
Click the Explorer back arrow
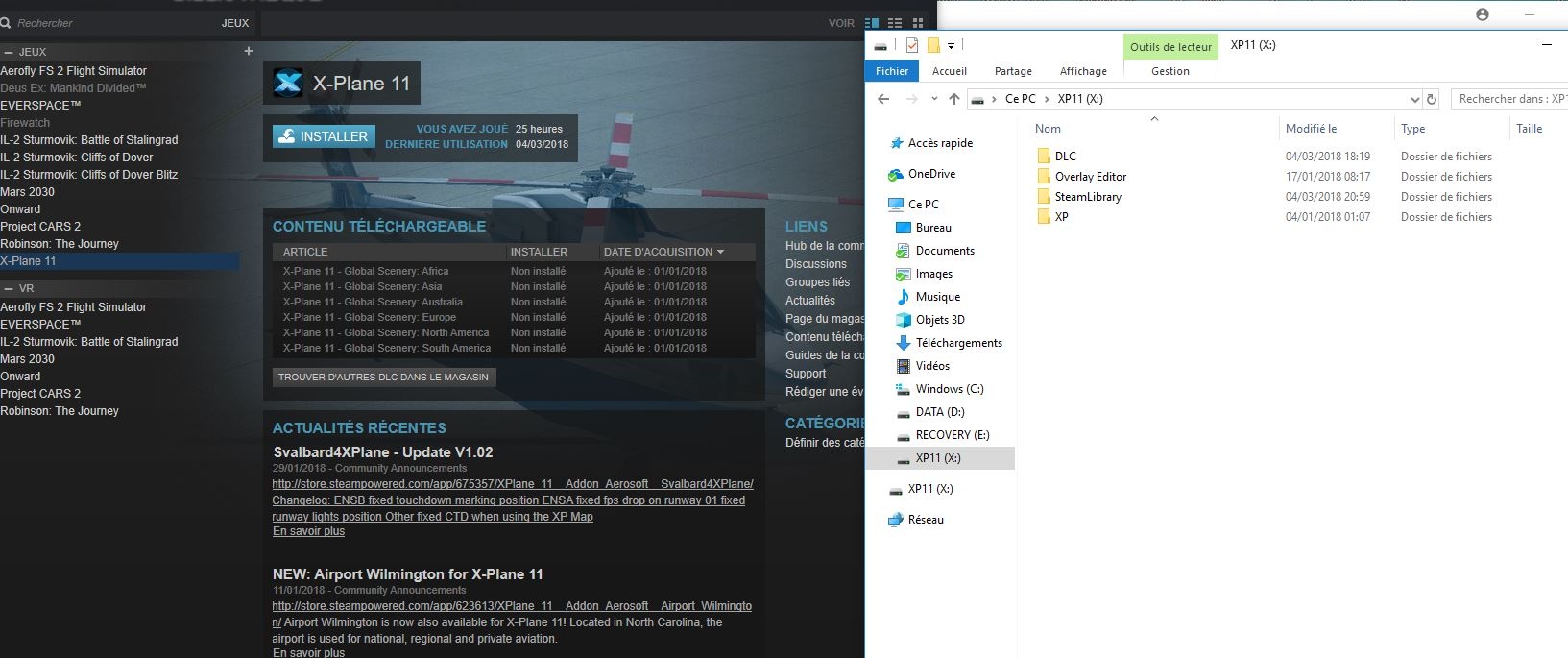pos(883,99)
